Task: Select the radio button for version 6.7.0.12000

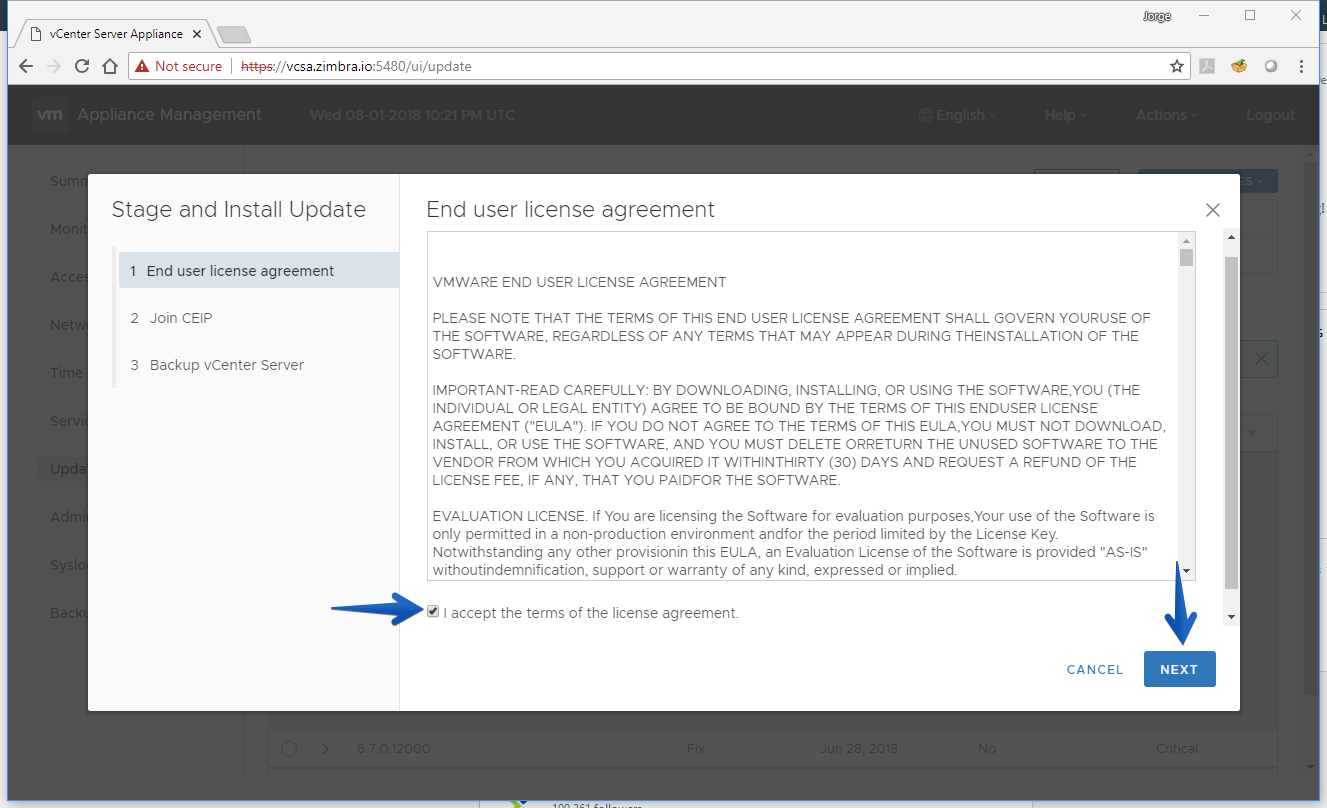Action: (289, 749)
